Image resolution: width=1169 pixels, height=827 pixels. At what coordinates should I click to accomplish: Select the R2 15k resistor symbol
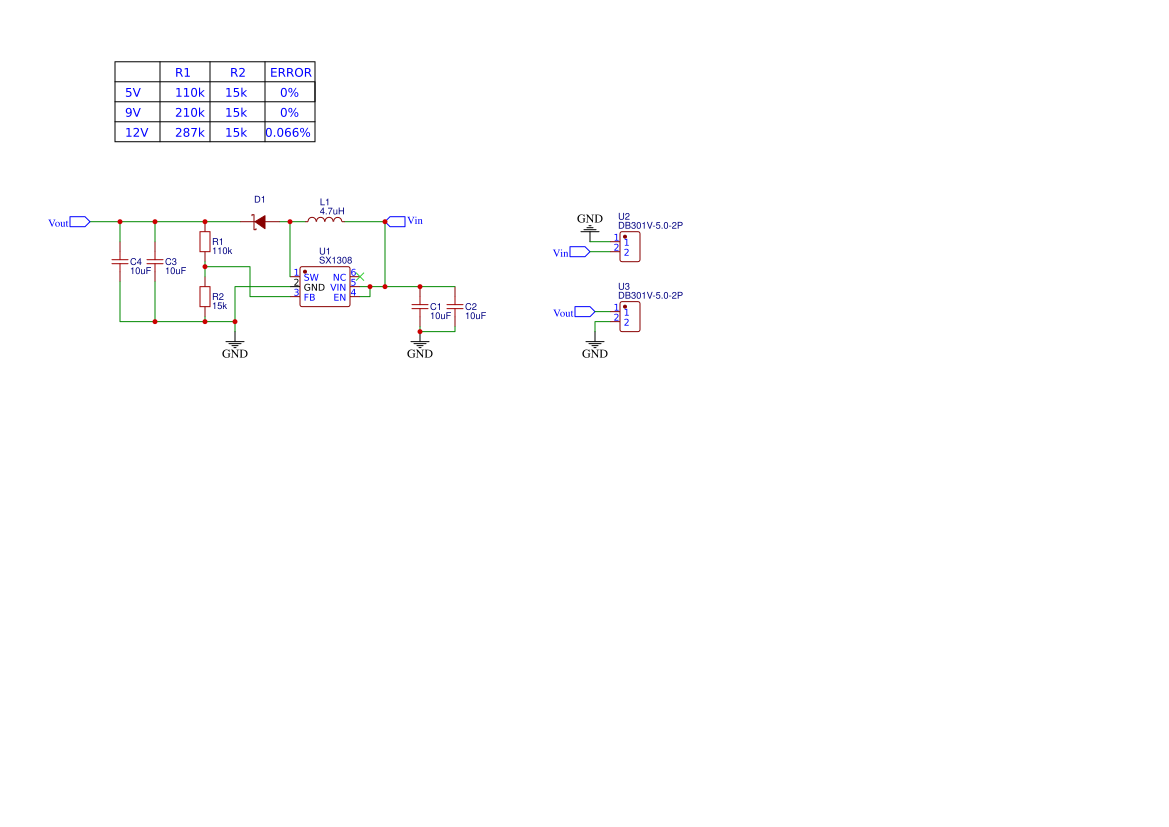[205, 297]
